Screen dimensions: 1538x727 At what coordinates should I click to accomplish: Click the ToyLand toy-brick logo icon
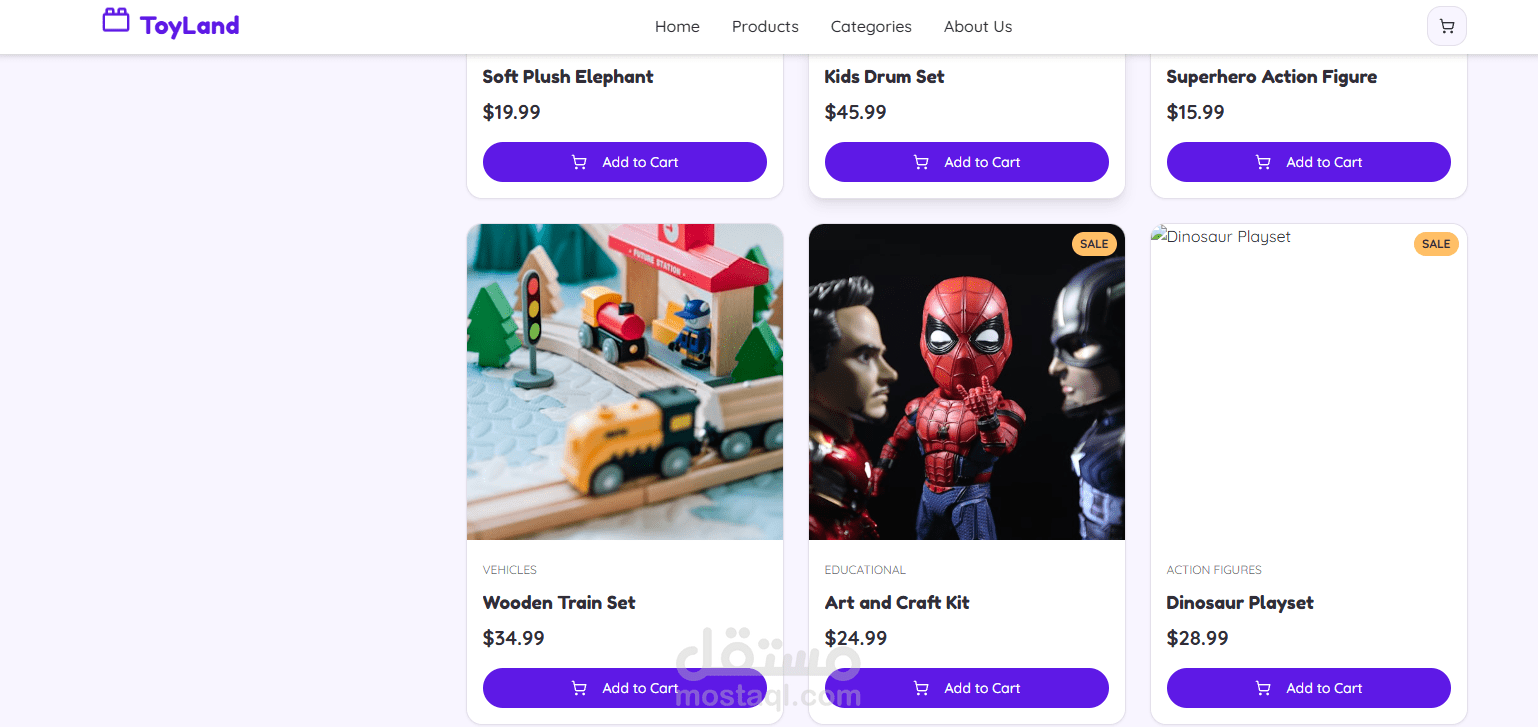pos(116,21)
